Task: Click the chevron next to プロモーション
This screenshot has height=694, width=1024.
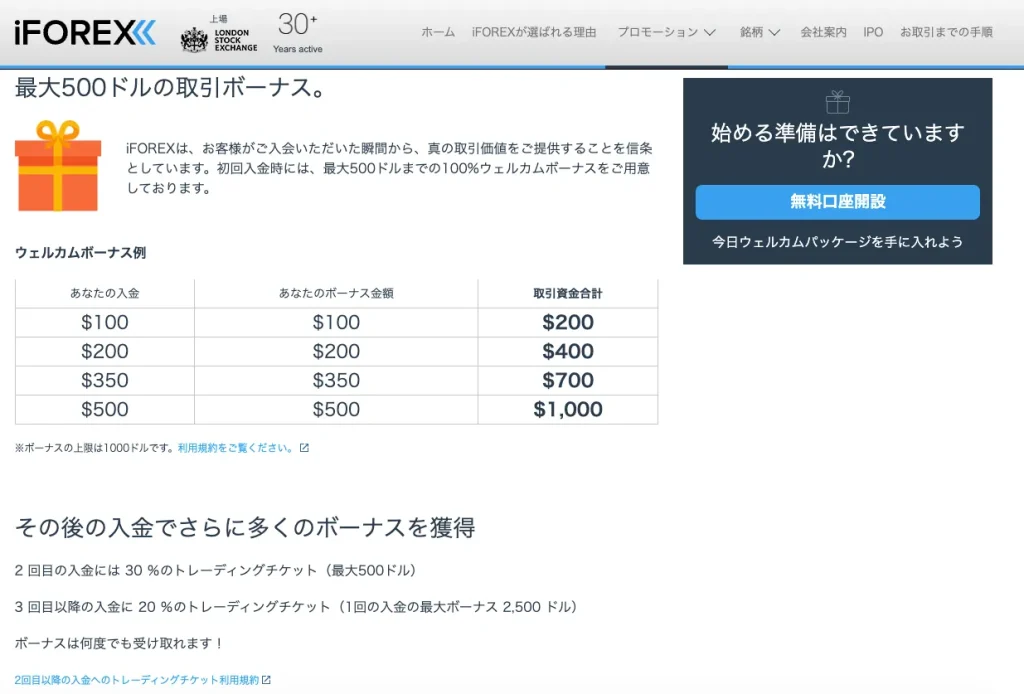Action: (710, 33)
